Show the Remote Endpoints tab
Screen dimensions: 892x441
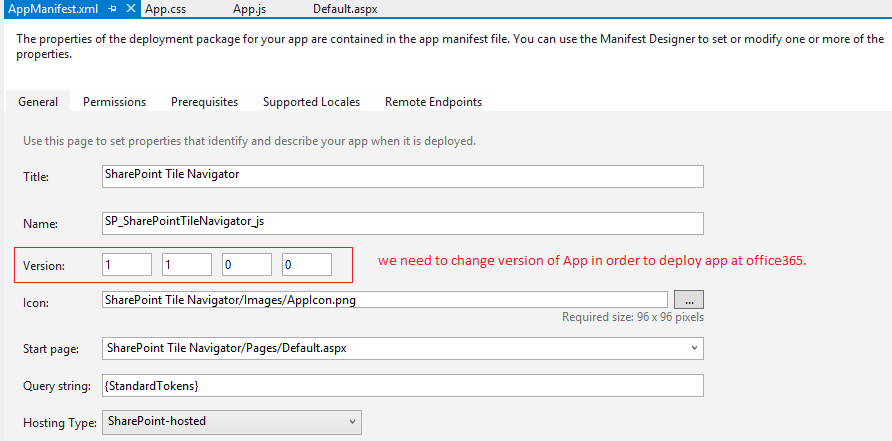click(x=433, y=102)
